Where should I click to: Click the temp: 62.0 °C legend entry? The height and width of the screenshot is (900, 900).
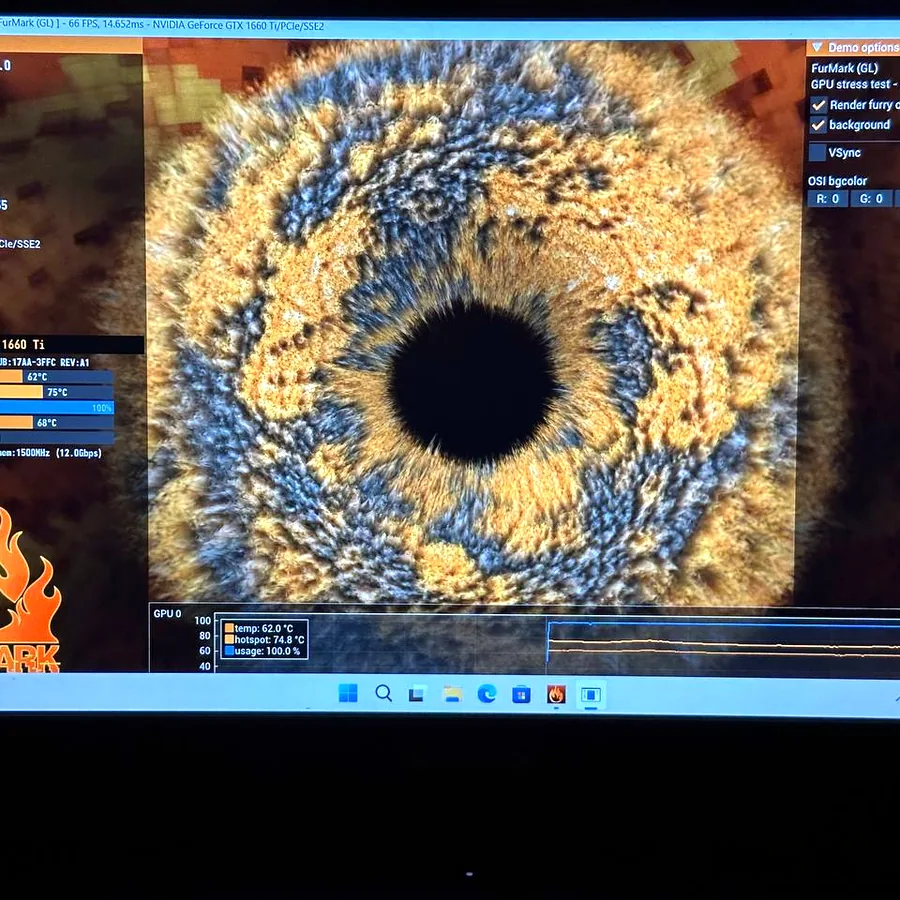[x=259, y=629]
